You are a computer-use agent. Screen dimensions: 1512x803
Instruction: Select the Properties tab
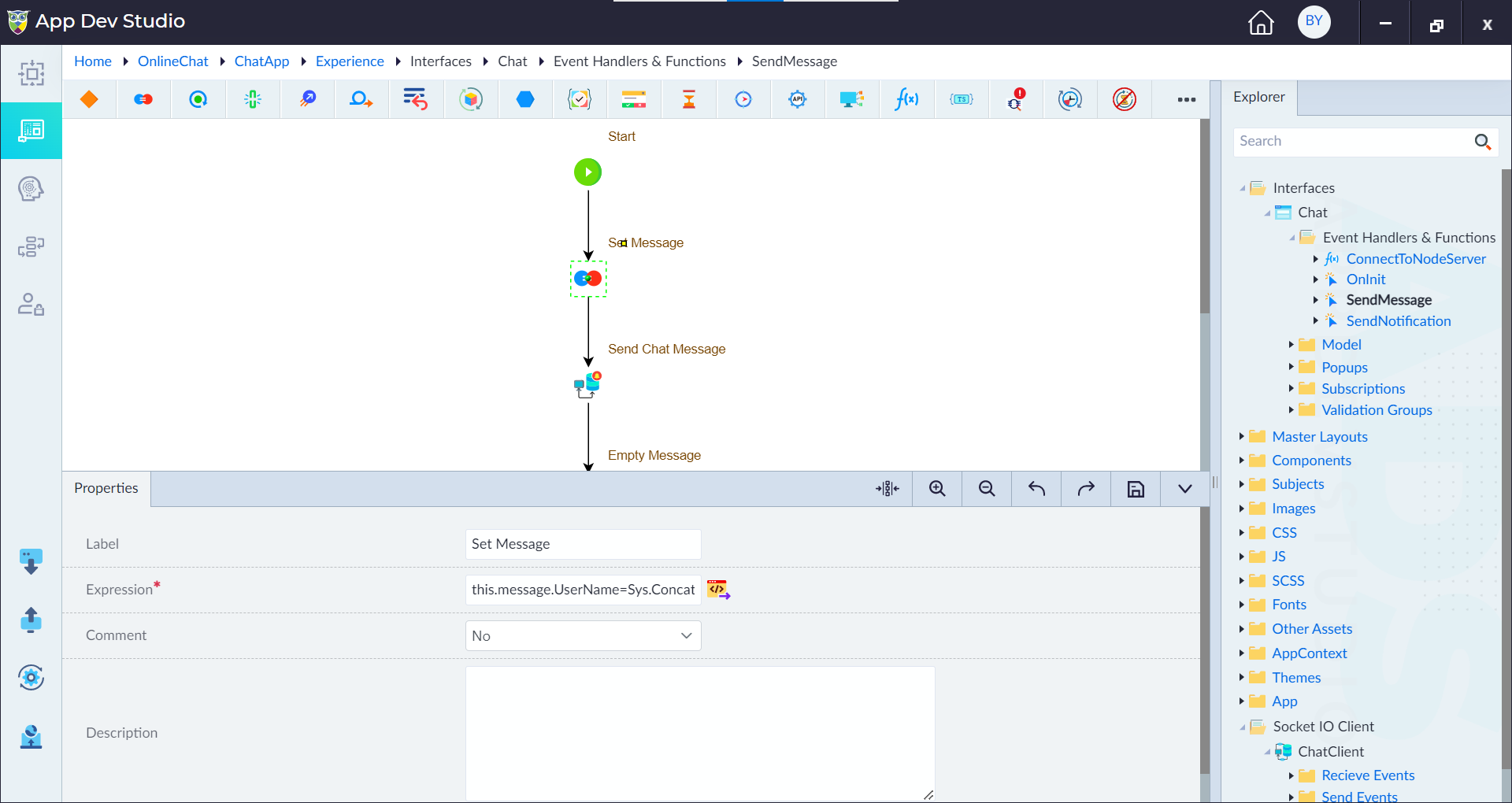[106, 488]
